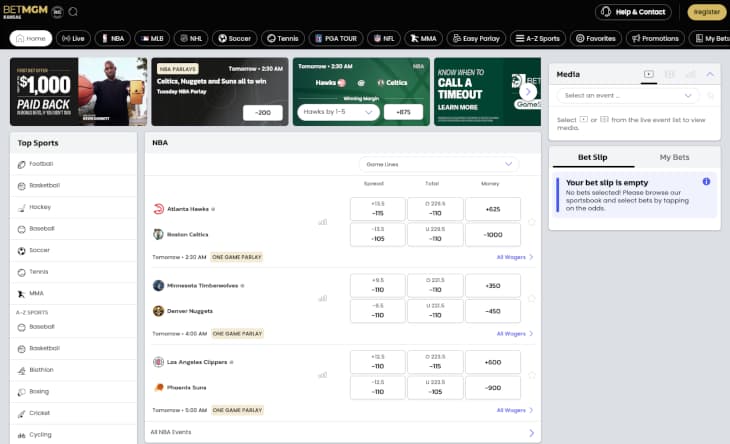The width and height of the screenshot is (730, 444).
Task: Open the Favorites navigation tab
Action: coord(595,38)
